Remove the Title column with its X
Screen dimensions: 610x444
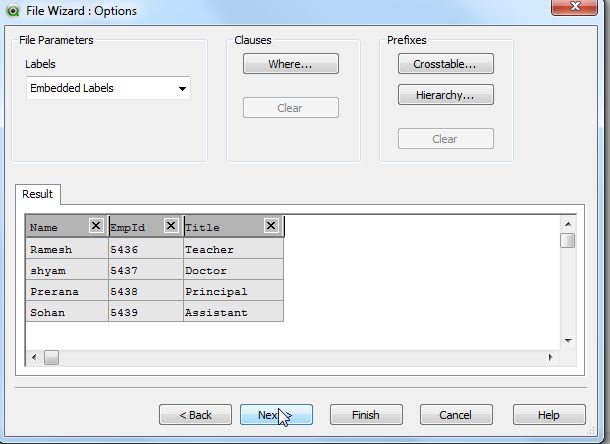271,226
